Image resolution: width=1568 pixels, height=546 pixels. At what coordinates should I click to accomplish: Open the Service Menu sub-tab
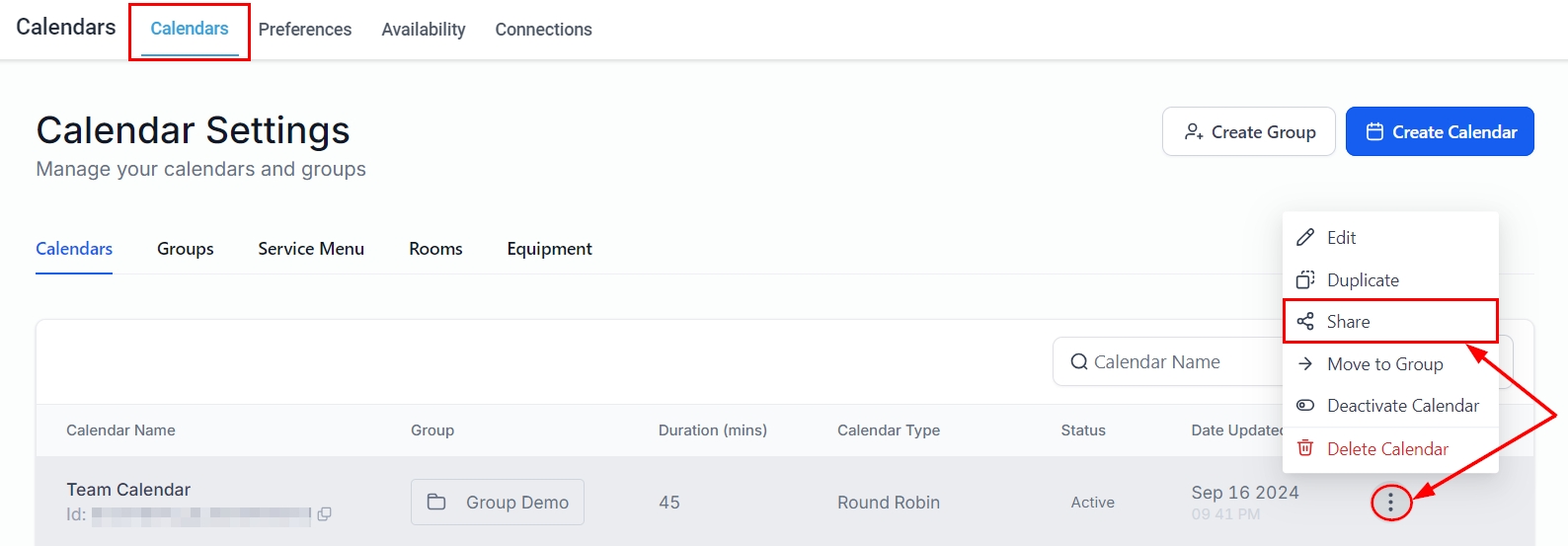(311, 249)
